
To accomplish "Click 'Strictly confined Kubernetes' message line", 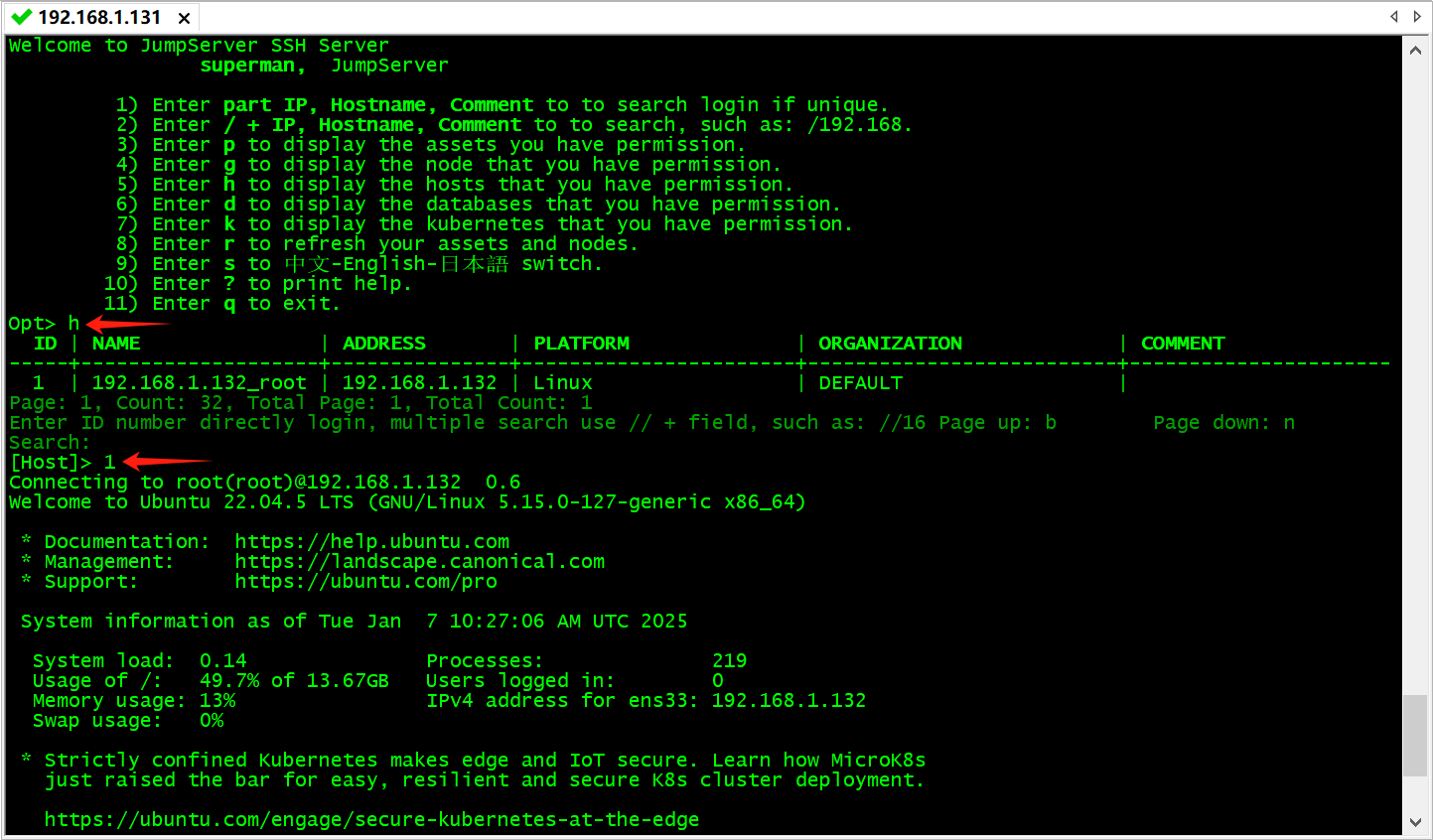I will pyautogui.click(x=474, y=760).
